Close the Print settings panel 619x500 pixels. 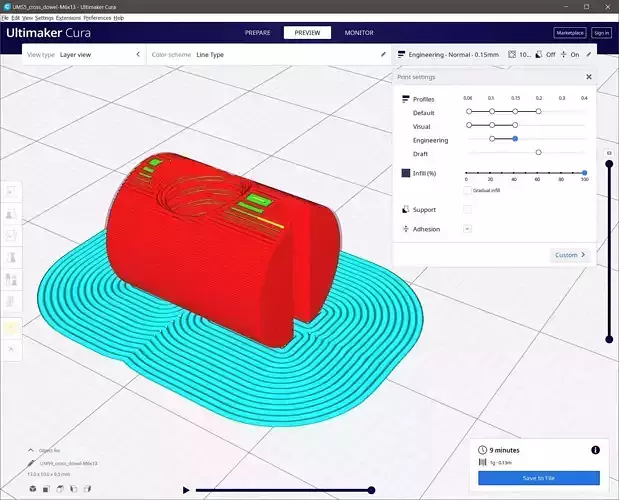tap(589, 77)
